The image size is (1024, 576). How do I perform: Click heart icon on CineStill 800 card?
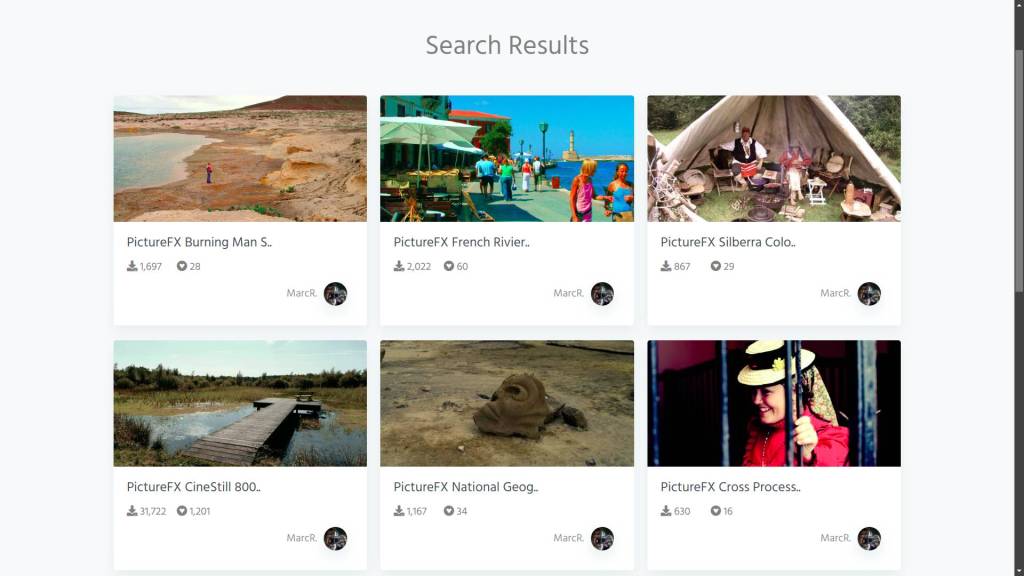pyautogui.click(x=182, y=511)
